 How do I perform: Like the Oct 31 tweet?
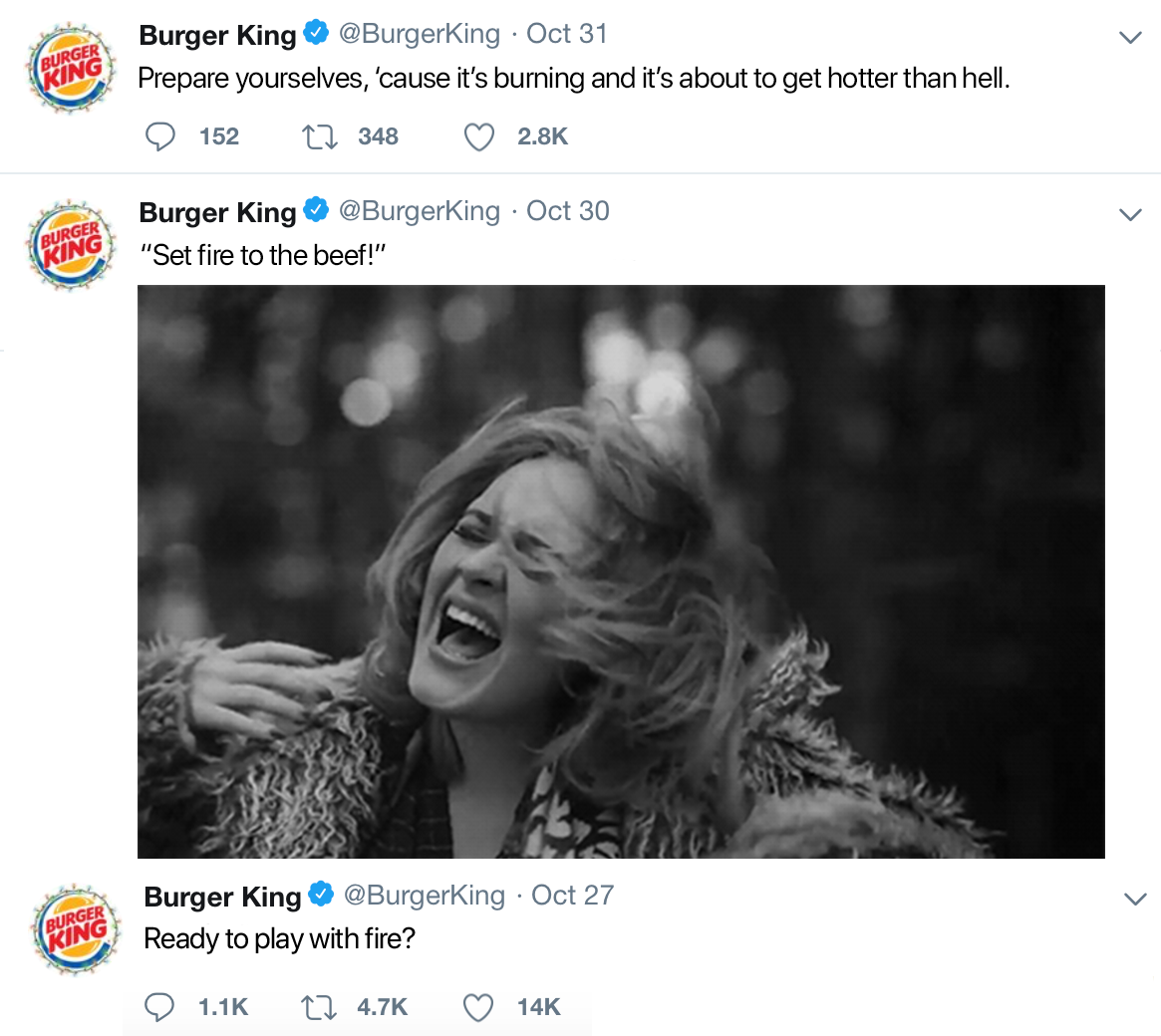click(479, 136)
